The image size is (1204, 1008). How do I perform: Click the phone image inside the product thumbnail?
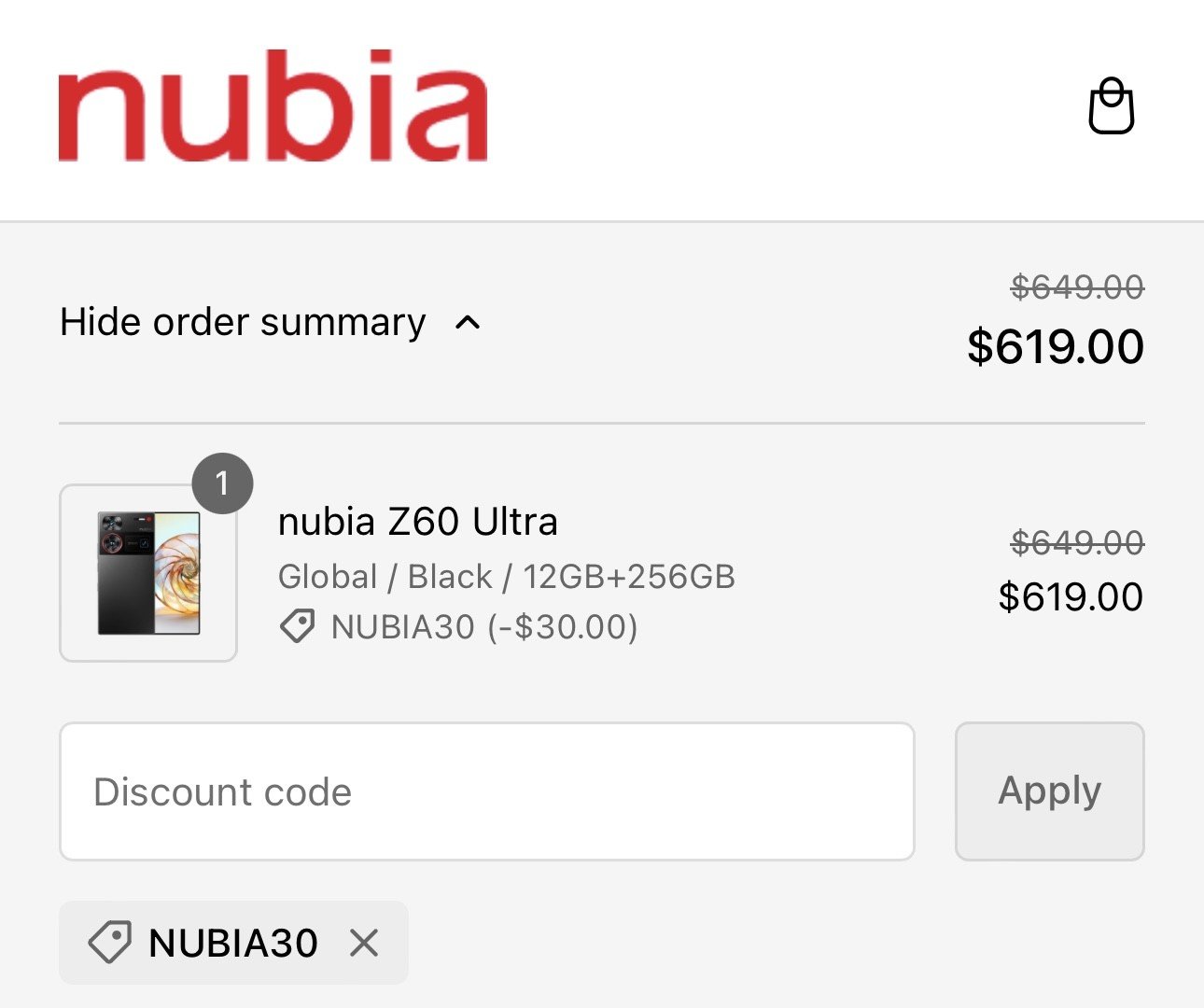[x=148, y=572]
